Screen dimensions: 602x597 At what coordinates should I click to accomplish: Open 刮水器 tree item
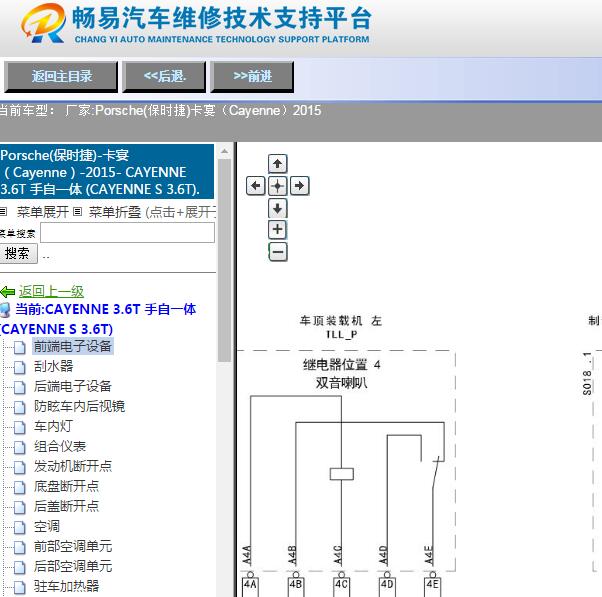point(53,366)
